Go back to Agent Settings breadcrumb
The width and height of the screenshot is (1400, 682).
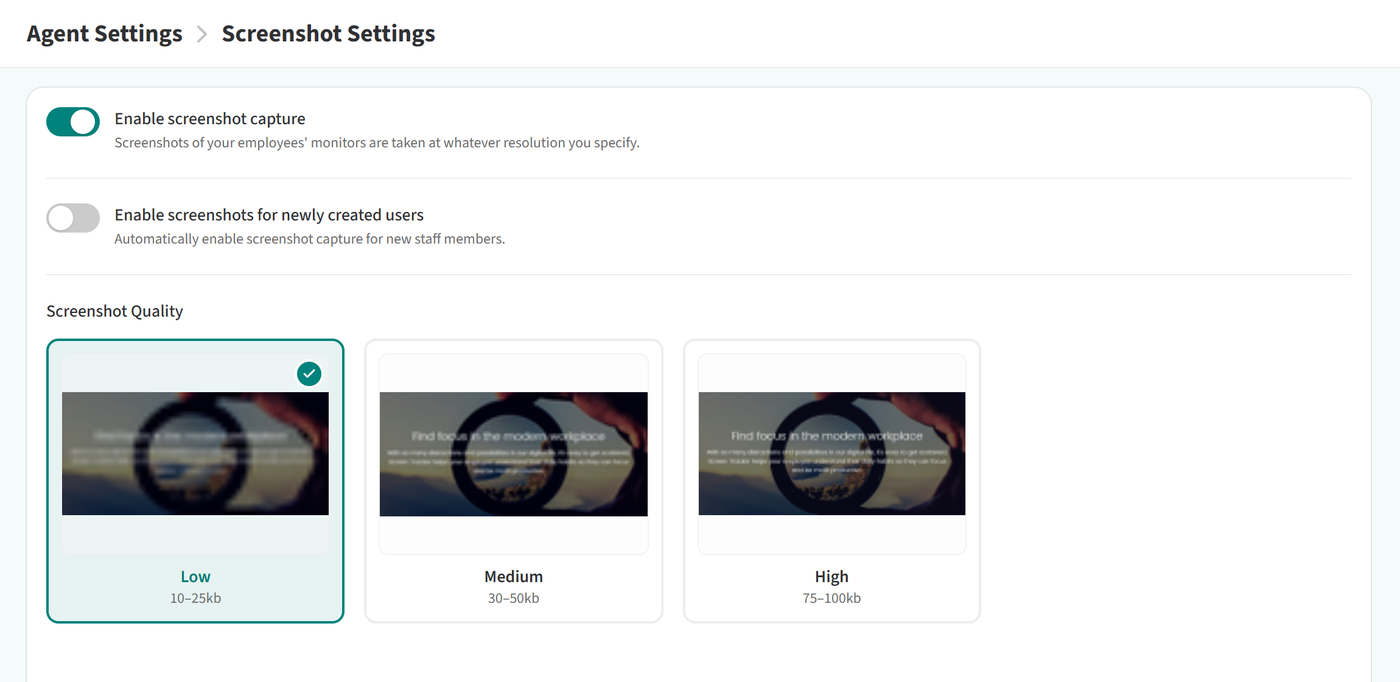point(105,34)
